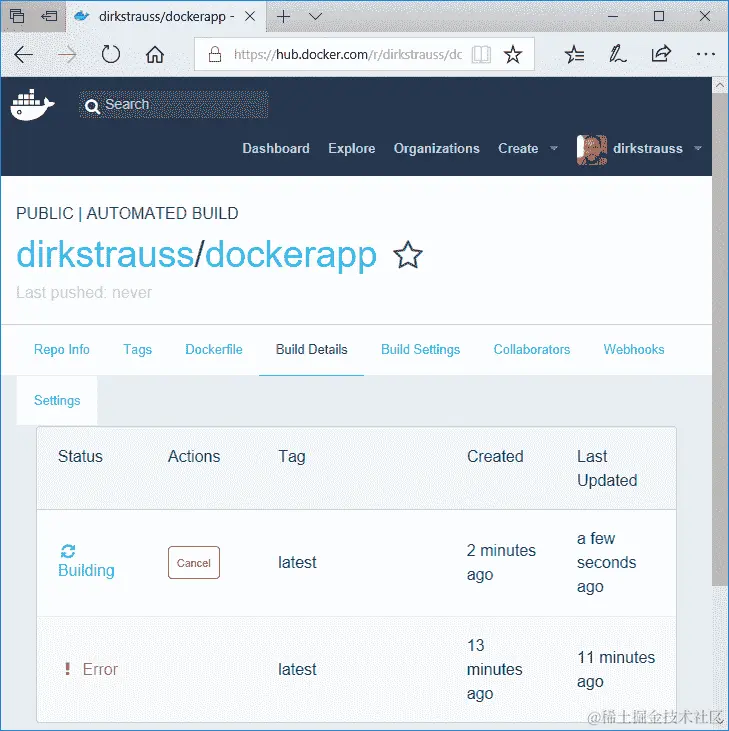This screenshot has height=731, width=729.
Task: Open the browser more options ellipsis
Action: [705, 55]
